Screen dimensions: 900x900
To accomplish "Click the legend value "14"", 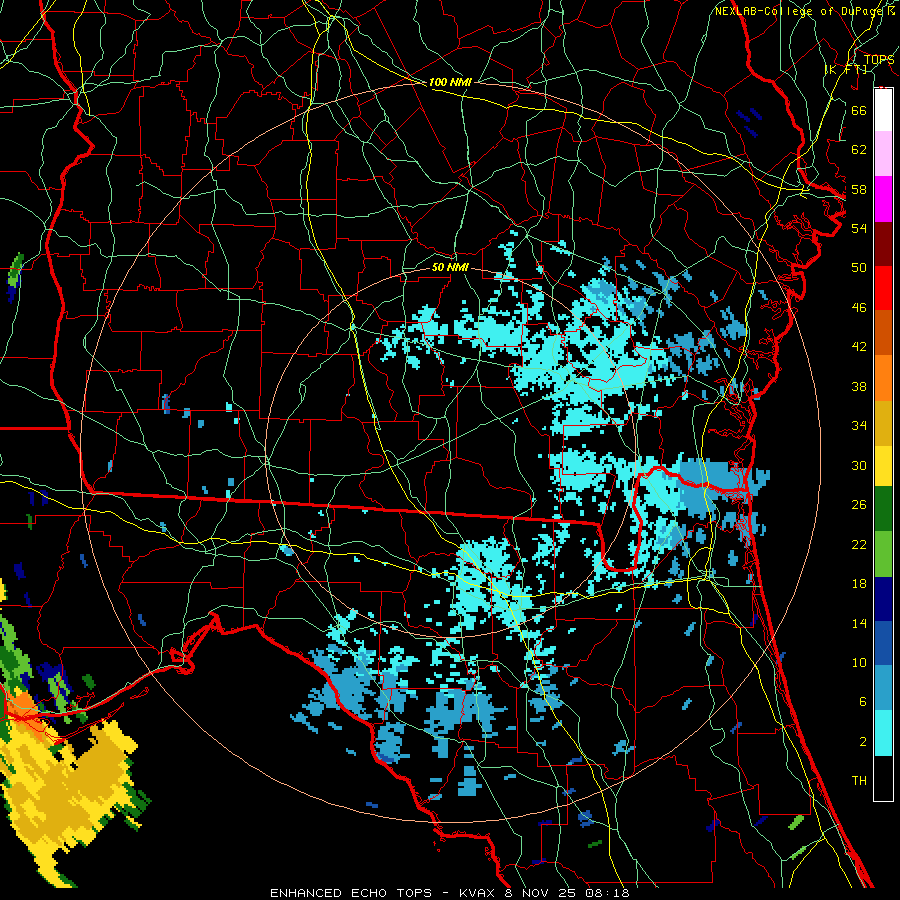I will [859, 623].
